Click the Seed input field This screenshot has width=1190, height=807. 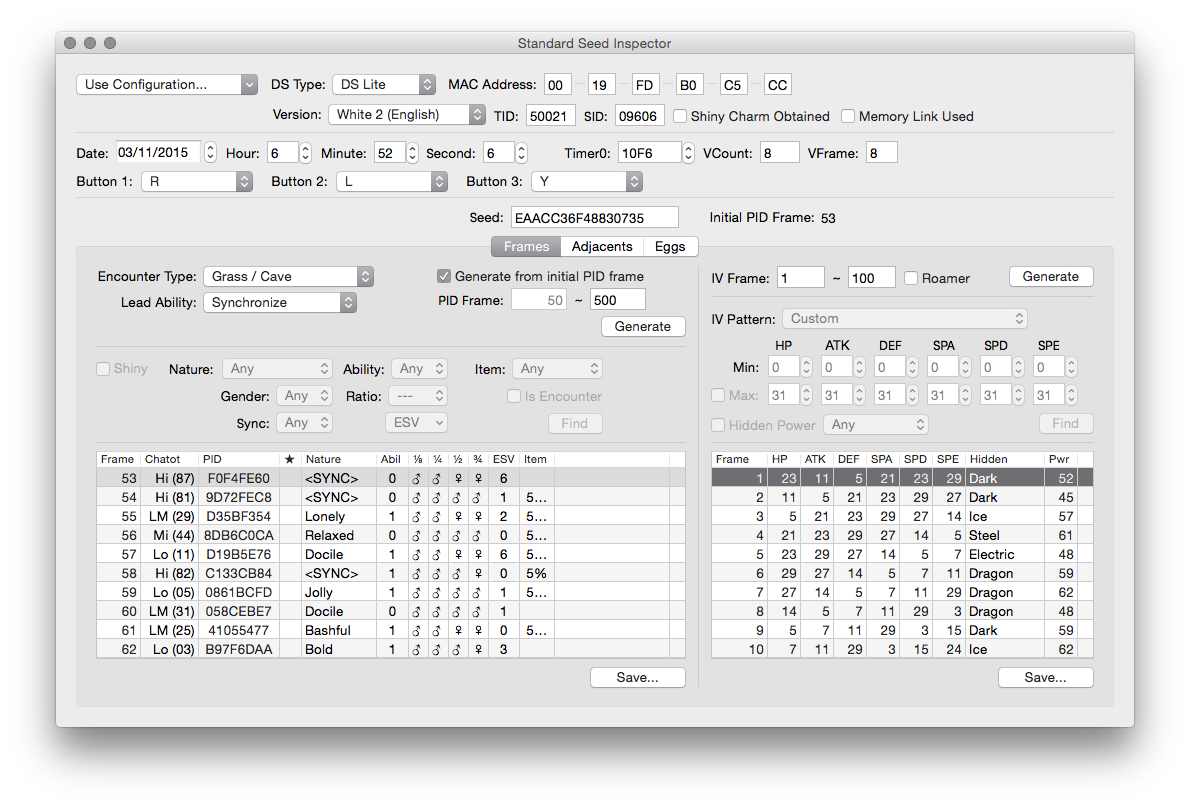594,217
